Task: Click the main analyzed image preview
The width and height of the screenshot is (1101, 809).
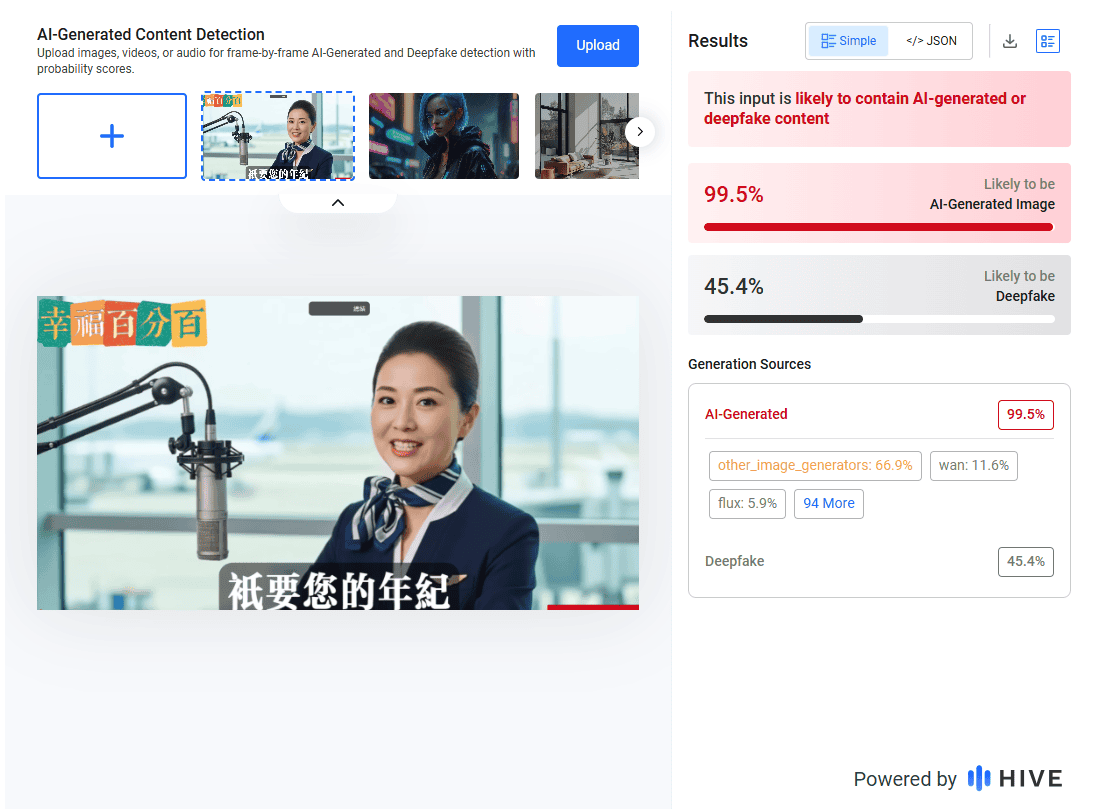Action: [x=338, y=453]
